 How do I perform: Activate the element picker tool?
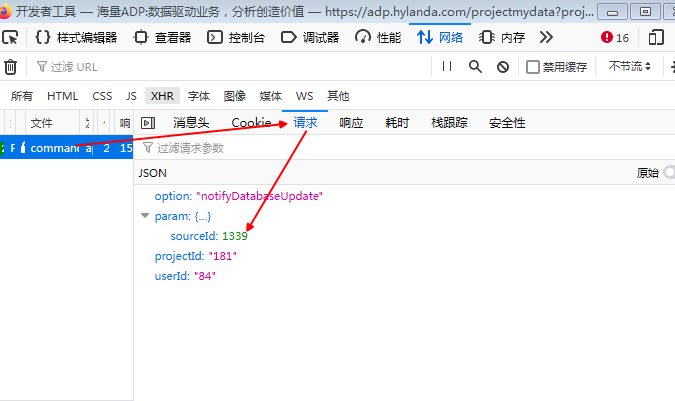10,38
